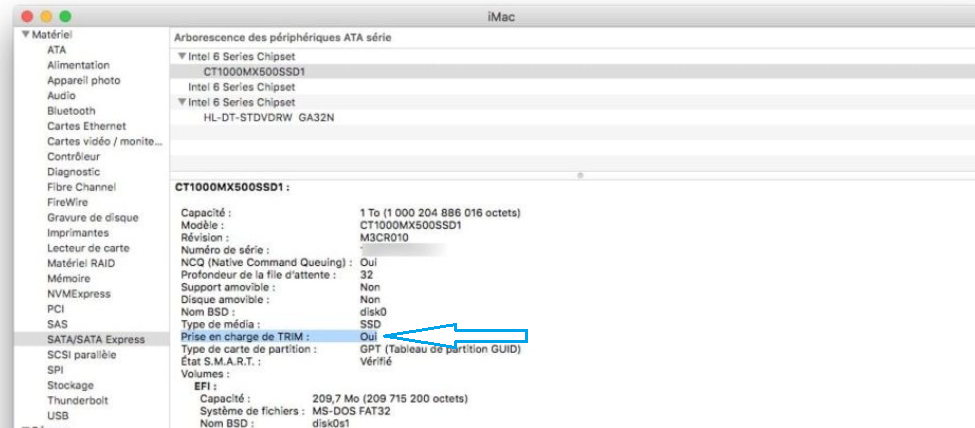
Task: Select the childless Intel 6 Series Chipset row
Action: (572, 86)
